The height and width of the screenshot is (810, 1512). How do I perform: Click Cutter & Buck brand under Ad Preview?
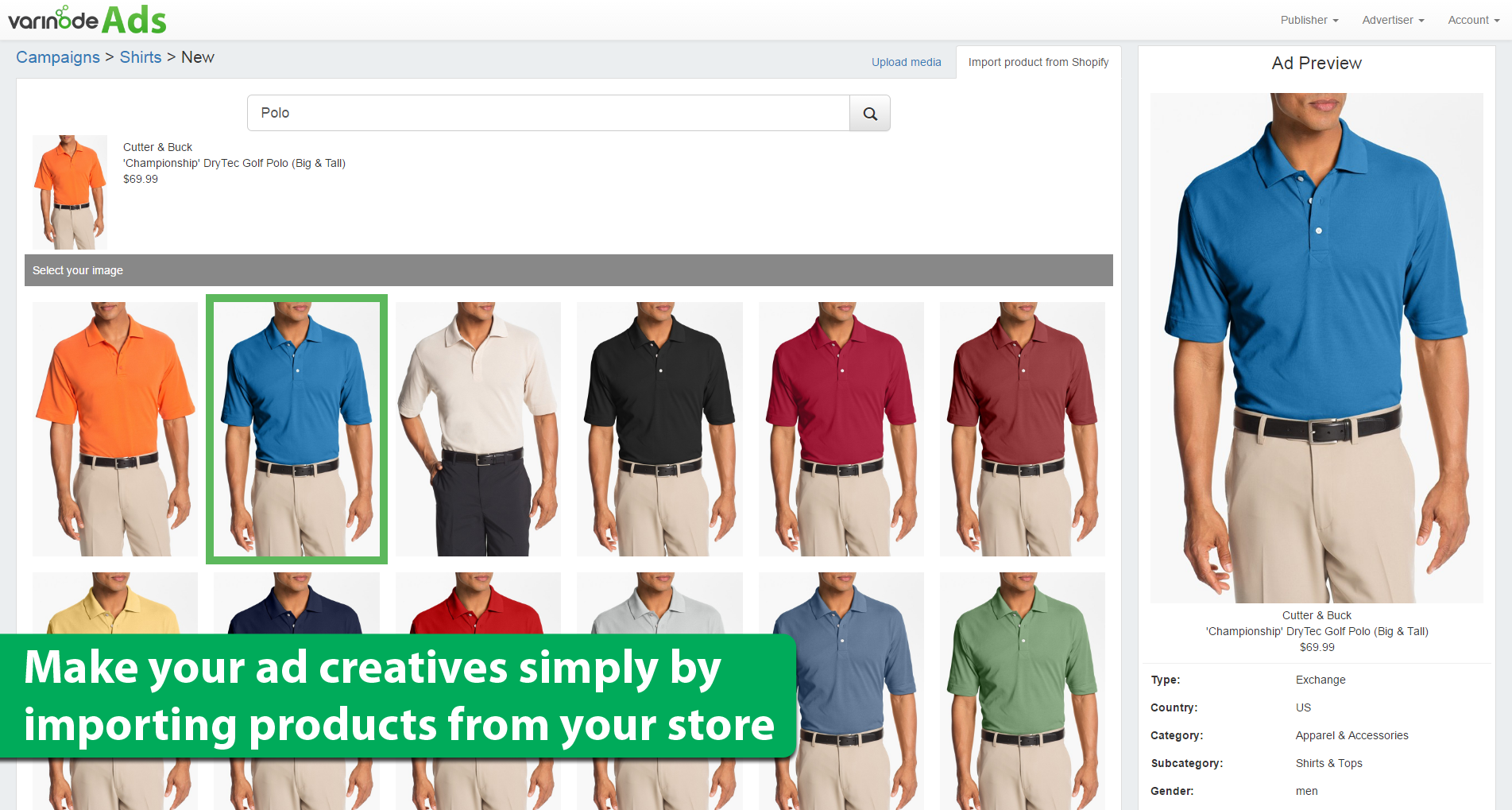[1317, 615]
